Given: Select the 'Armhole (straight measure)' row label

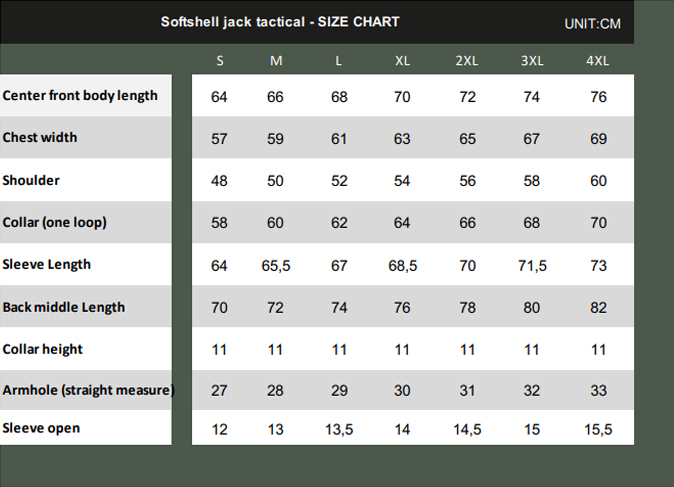Looking at the screenshot, I should [88, 390].
